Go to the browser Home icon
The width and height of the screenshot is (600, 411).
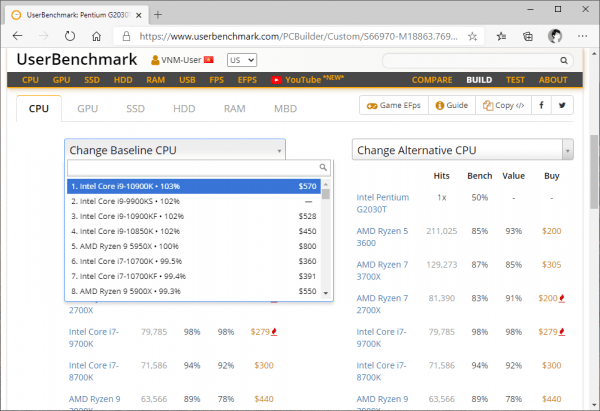click(x=96, y=36)
